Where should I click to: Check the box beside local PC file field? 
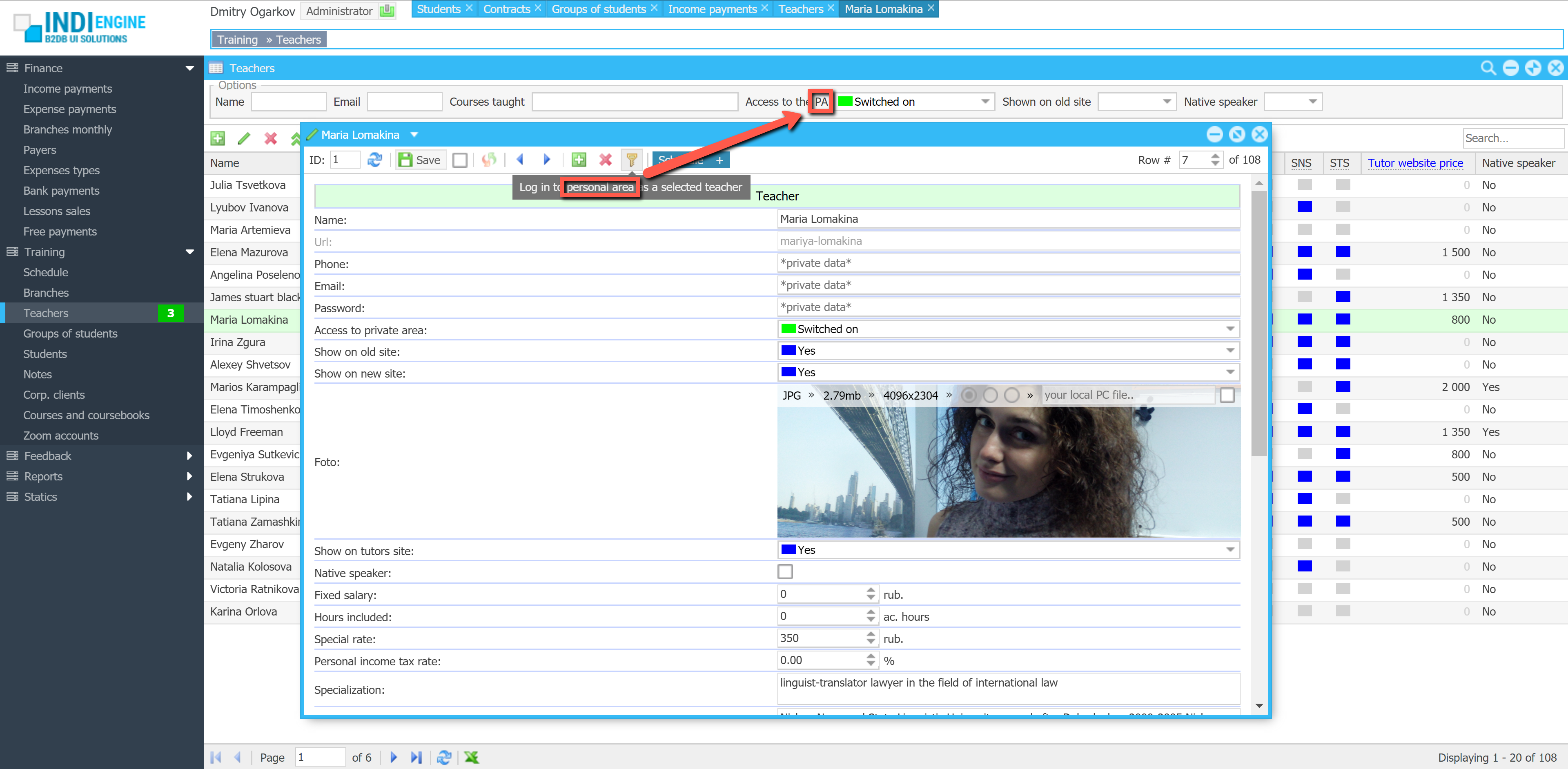(1227, 396)
